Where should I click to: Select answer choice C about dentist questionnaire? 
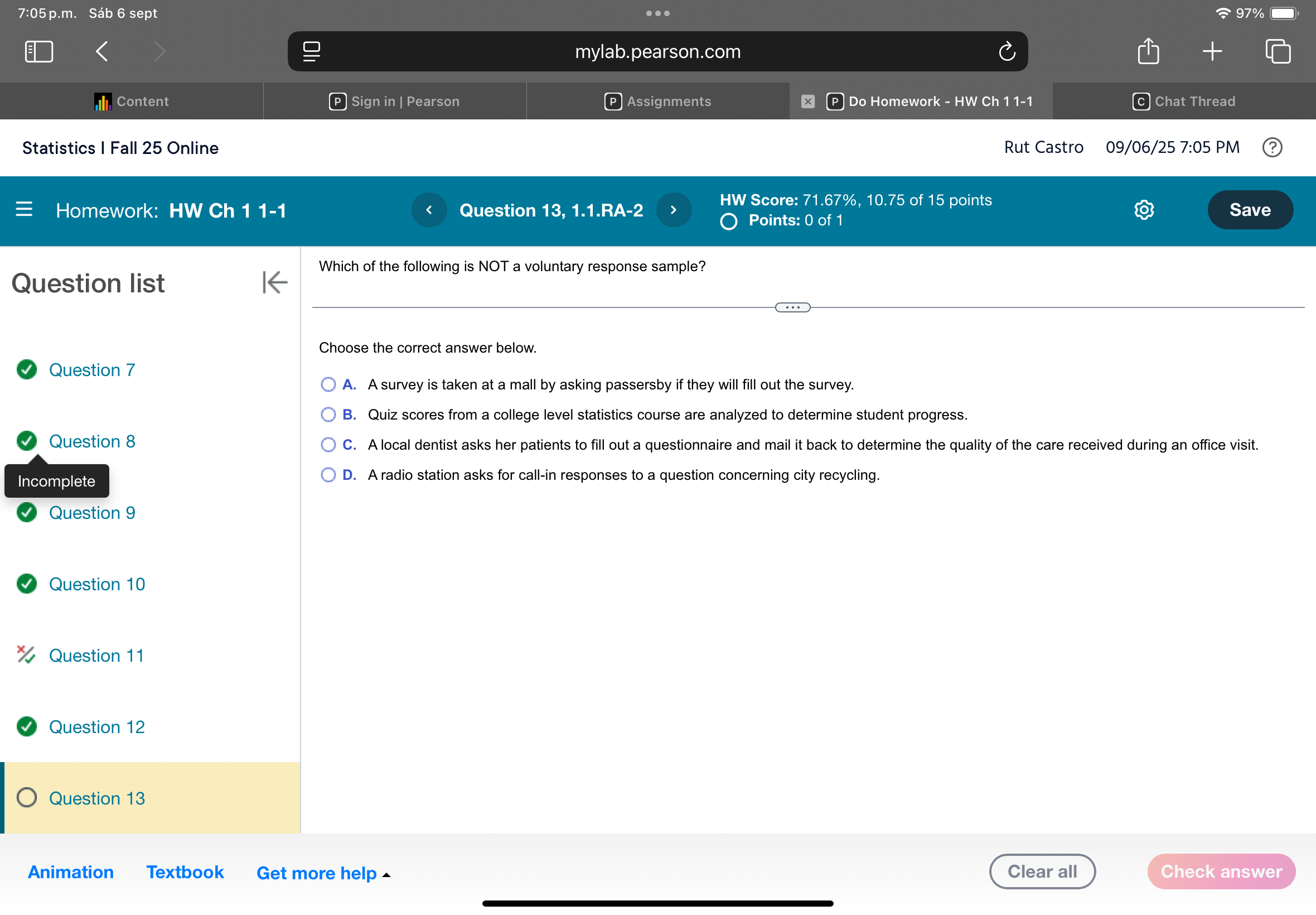(x=328, y=444)
